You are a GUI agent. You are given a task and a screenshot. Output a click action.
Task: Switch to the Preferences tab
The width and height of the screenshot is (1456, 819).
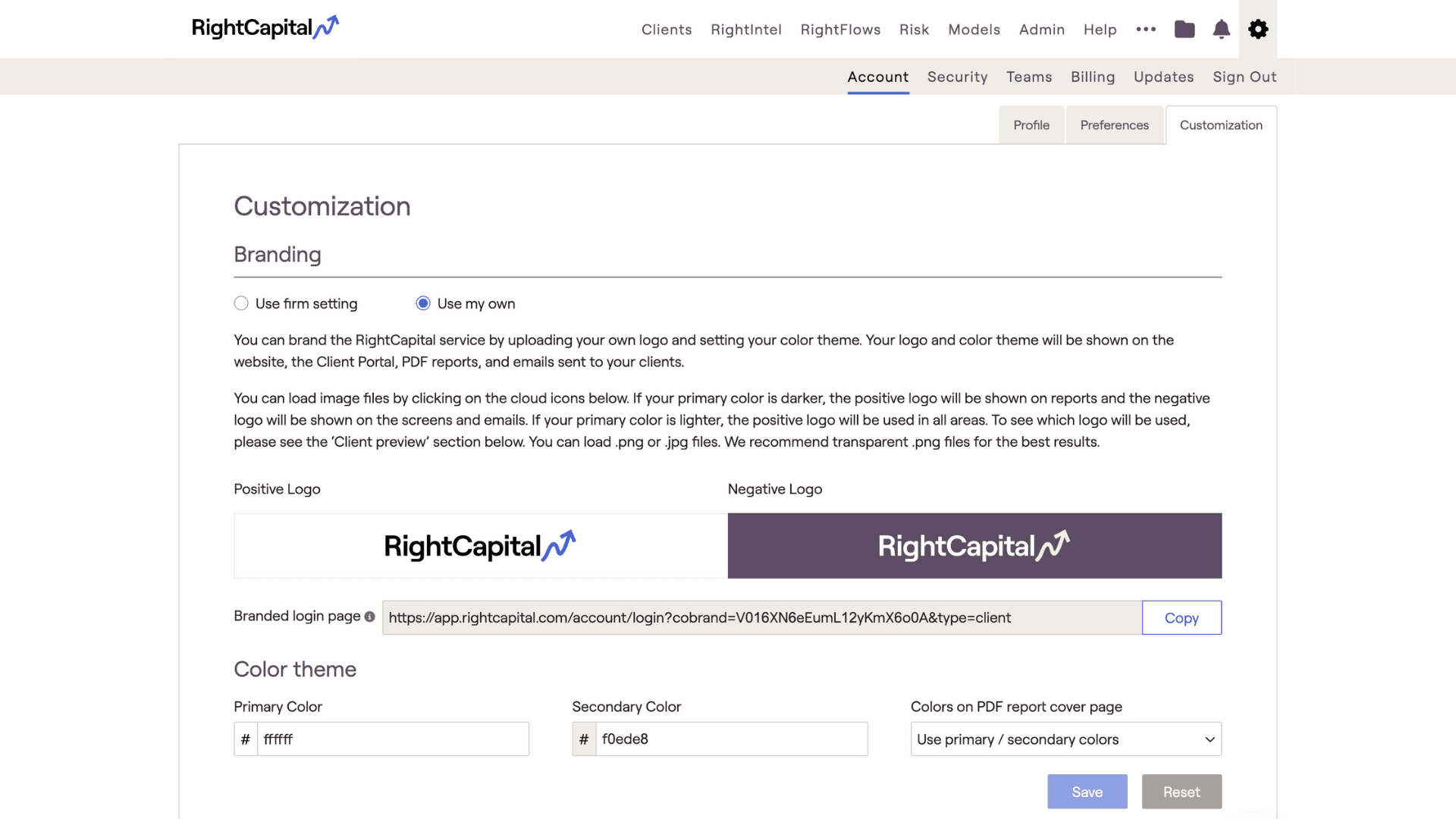[x=1114, y=124]
